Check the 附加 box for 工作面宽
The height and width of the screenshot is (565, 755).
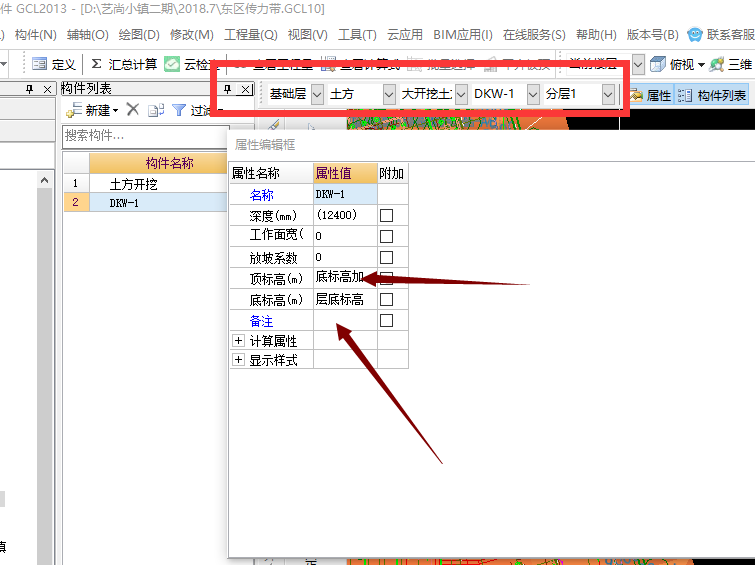click(x=386, y=237)
